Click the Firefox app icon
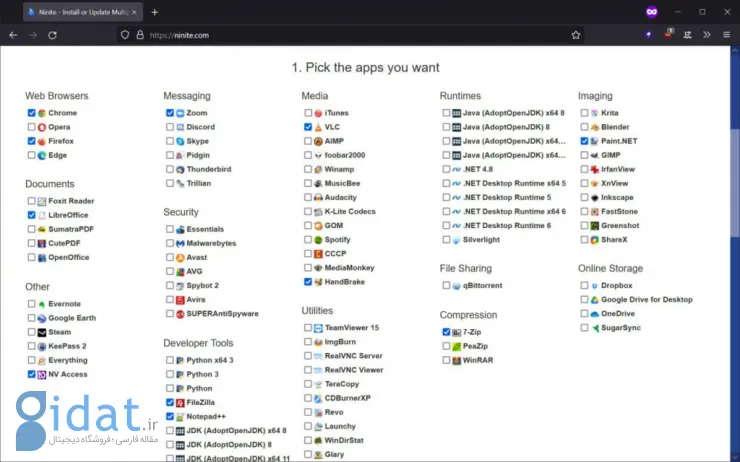The width and height of the screenshot is (740, 462). click(42, 142)
